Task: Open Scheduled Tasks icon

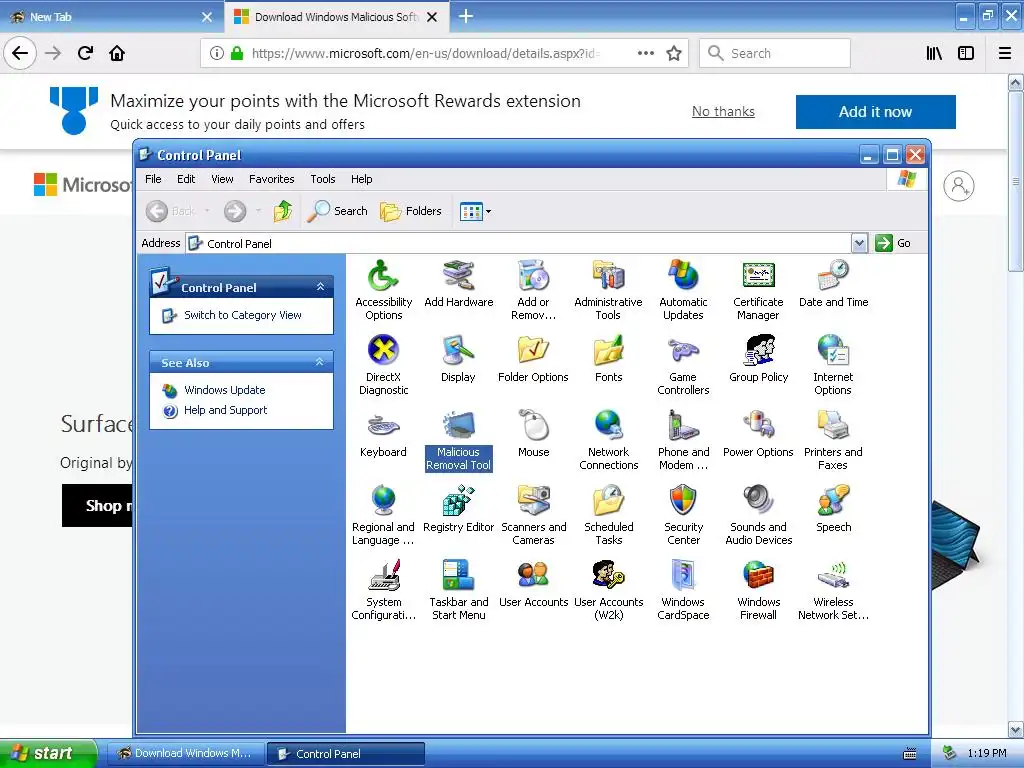Action: tap(608, 515)
